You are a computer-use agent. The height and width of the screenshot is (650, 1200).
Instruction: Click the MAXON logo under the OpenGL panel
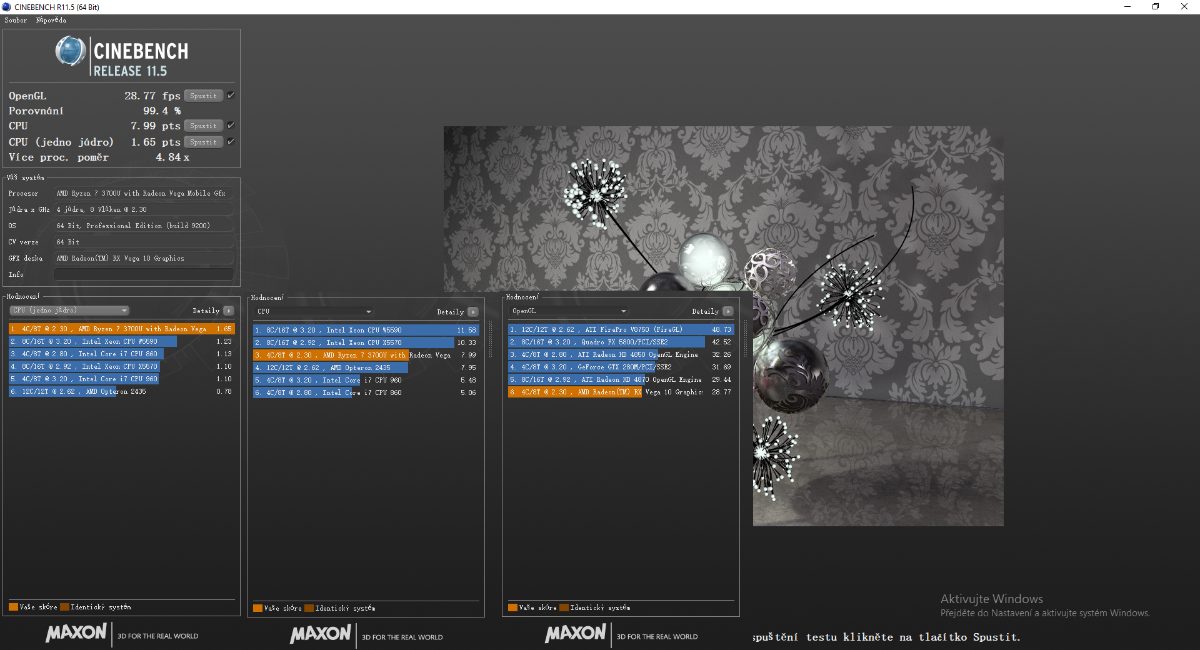click(x=575, y=634)
